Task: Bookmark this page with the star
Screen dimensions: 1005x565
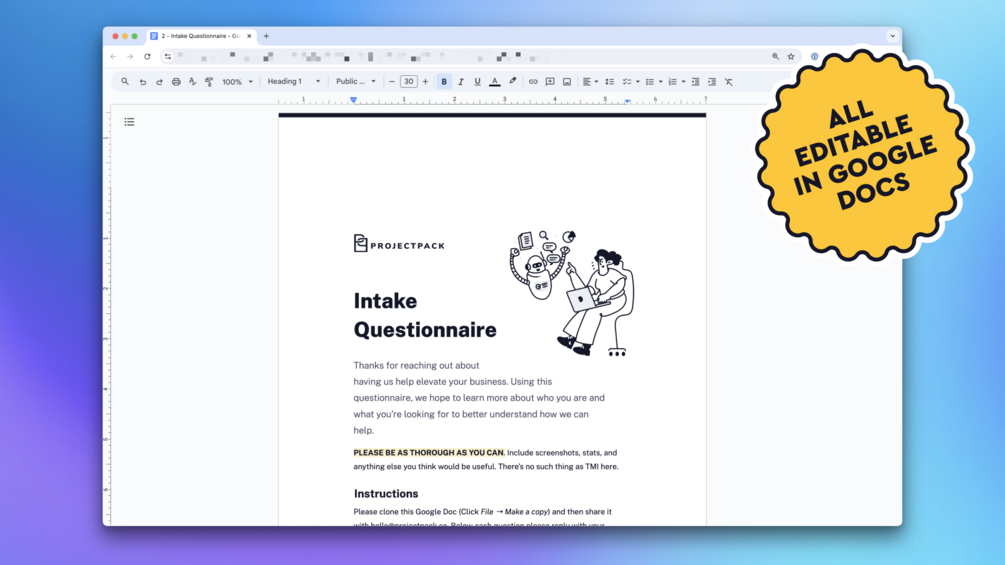Action: pos(791,56)
